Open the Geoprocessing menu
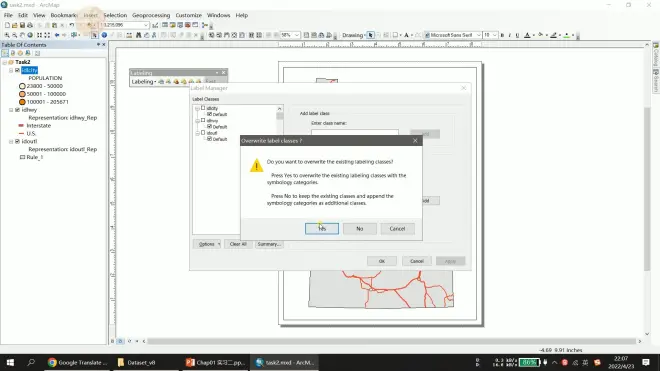The image size is (660, 371). pos(151,15)
